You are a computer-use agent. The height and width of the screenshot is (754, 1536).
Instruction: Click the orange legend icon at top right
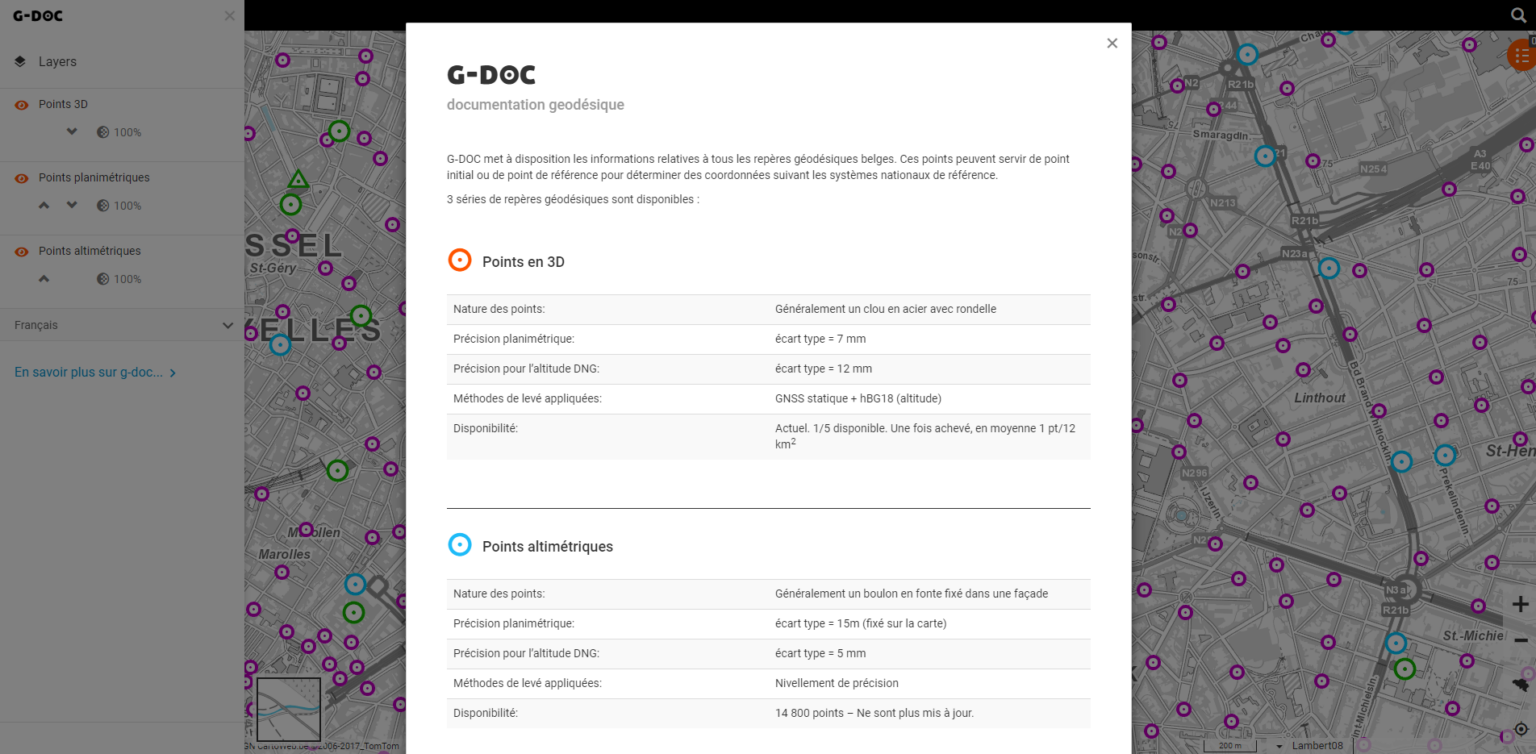point(1521,55)
